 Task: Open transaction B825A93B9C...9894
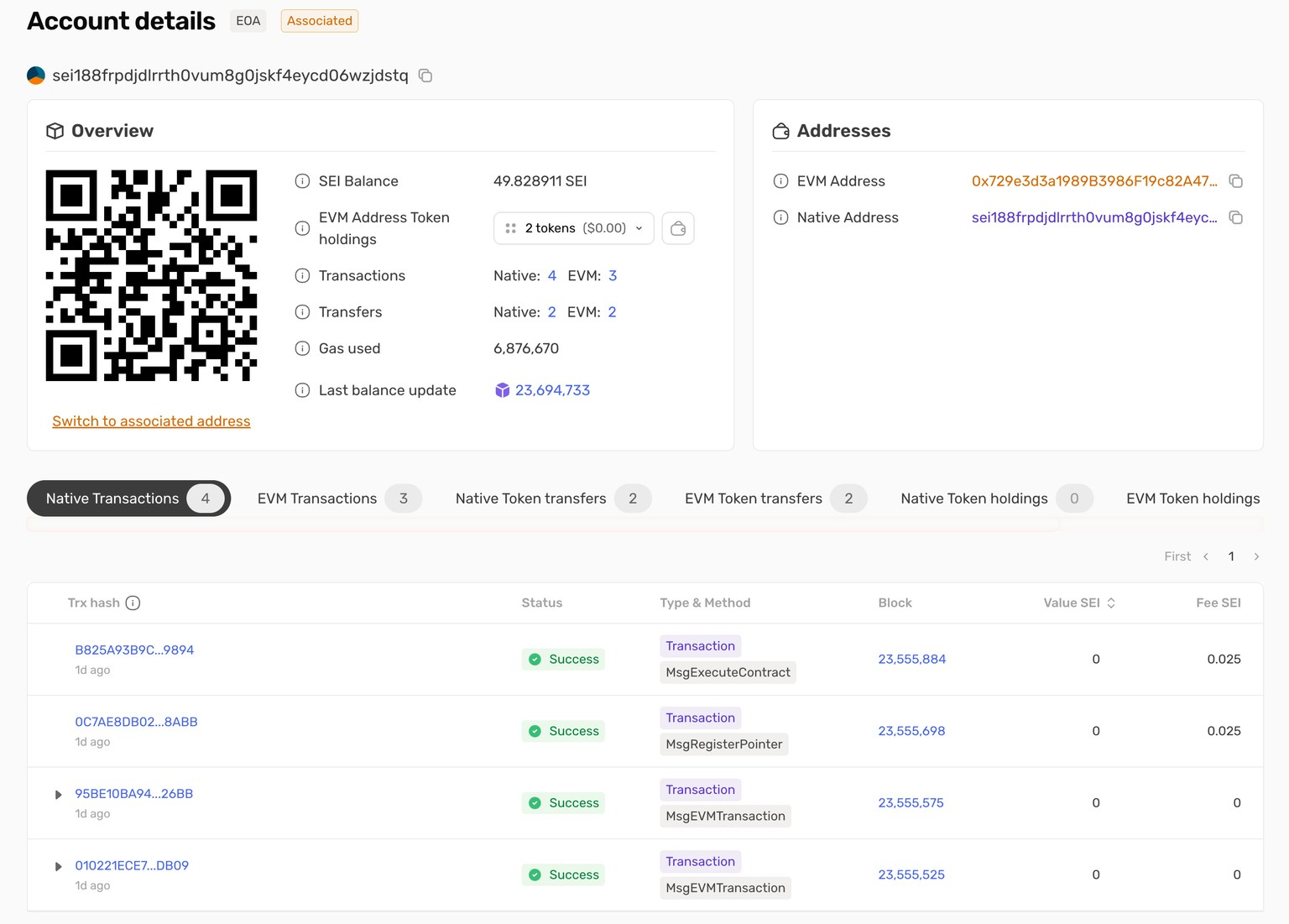pyautogui.click(x=134, y=650)
